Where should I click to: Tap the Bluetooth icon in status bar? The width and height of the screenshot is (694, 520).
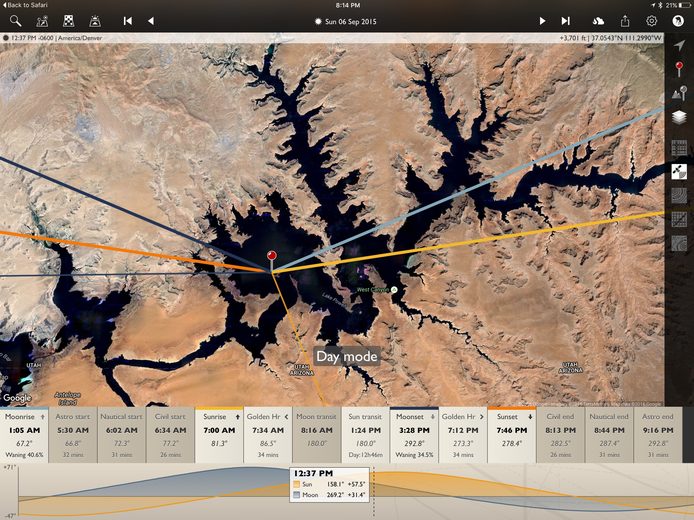661,5
